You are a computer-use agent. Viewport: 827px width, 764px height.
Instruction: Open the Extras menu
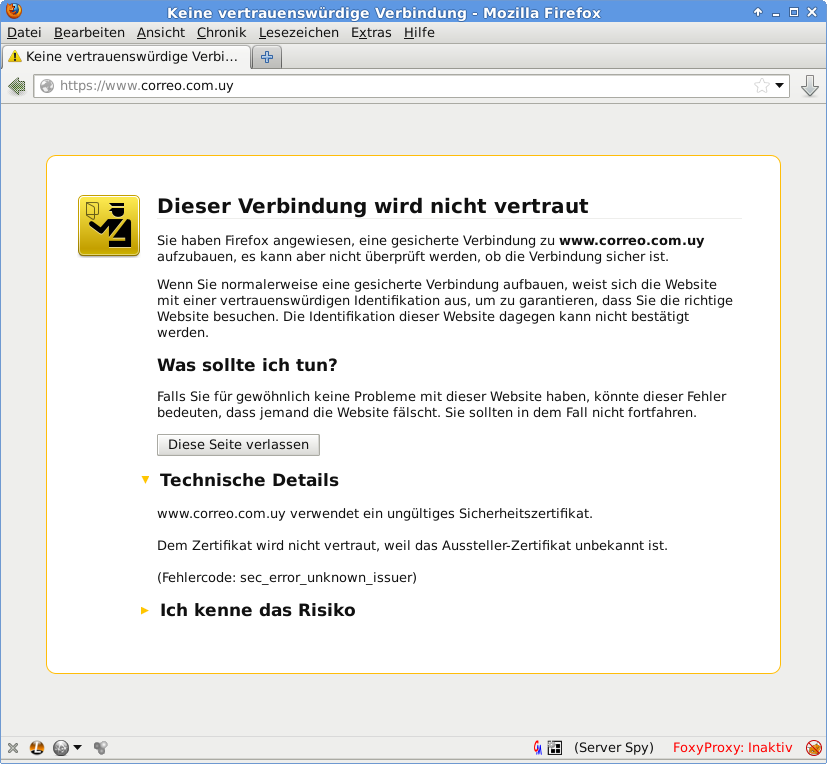point(371,33)
